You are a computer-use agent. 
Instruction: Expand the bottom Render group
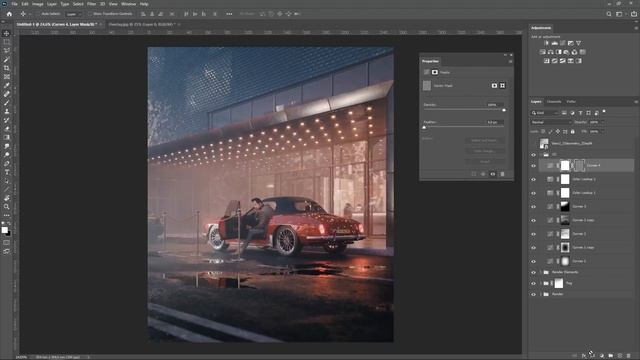pos(541,294)
